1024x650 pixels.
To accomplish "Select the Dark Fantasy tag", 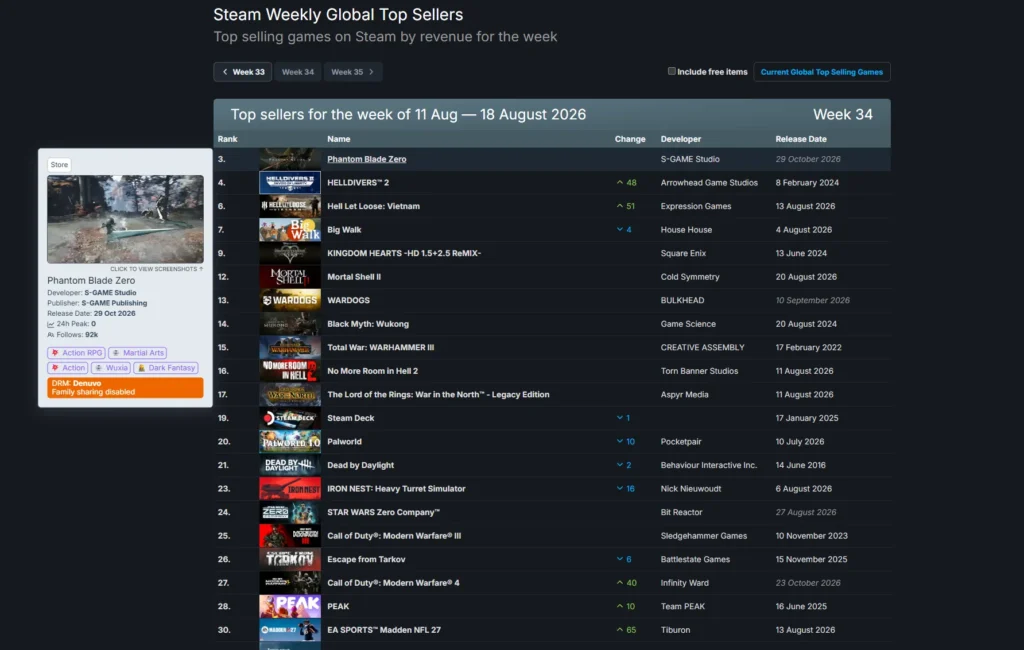I will 166,368.
